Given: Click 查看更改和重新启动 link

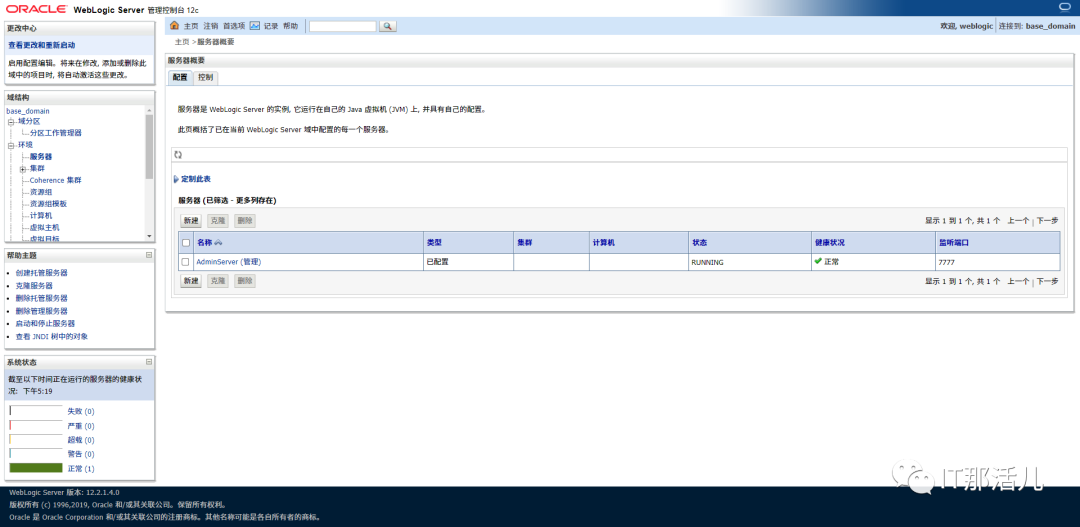Looking at the screenshot, I should coord(41,45).
